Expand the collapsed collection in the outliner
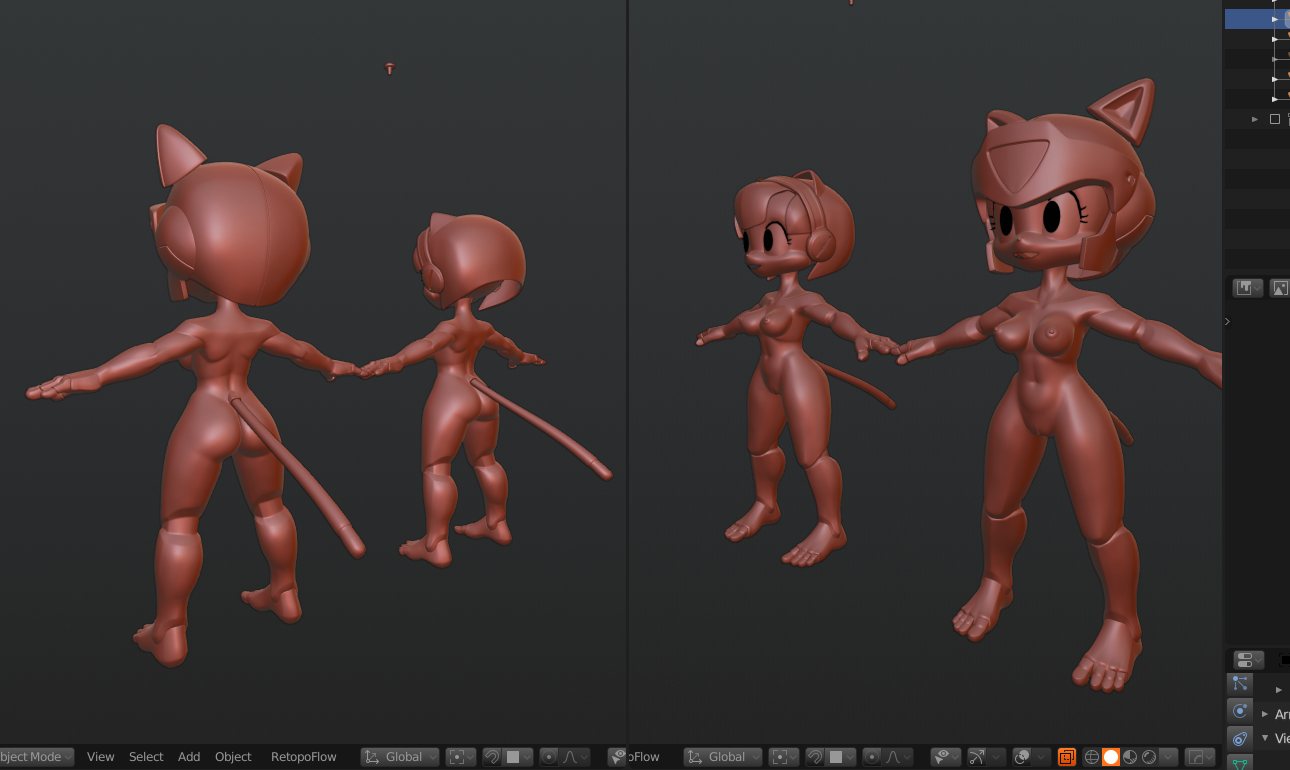 point(1255,119)
